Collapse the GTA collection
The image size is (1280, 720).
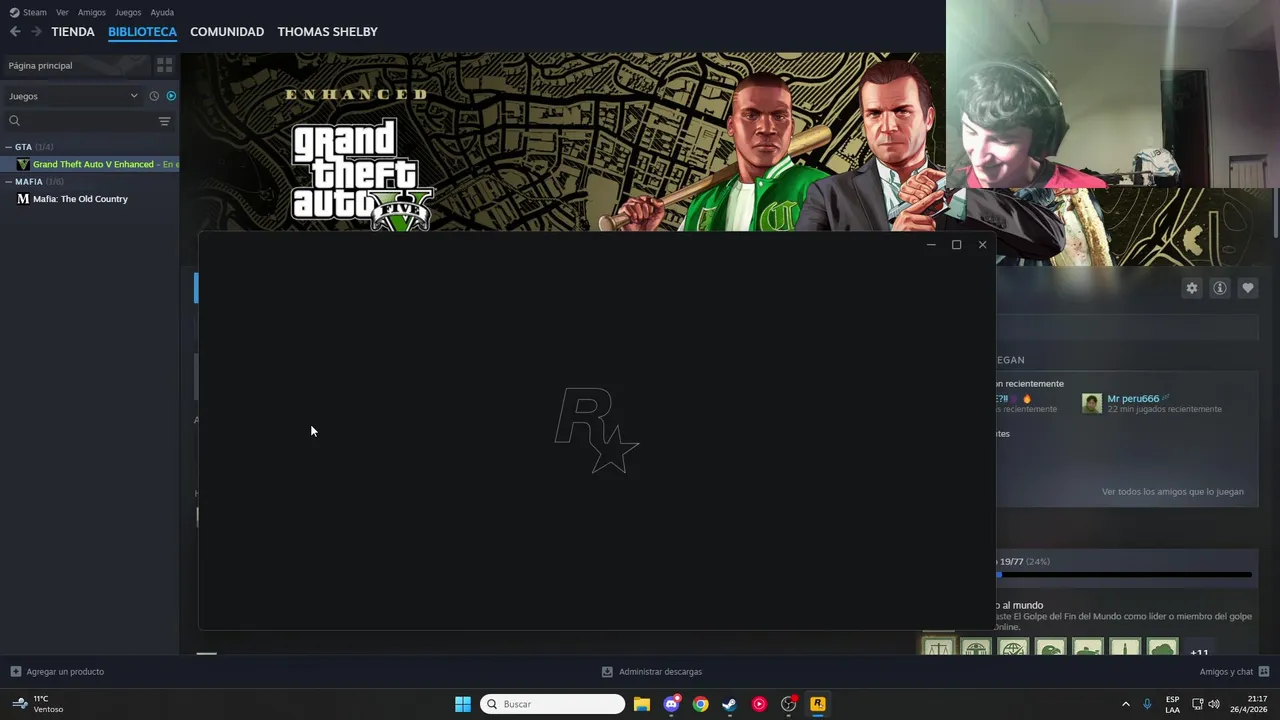tap(9, 147)
